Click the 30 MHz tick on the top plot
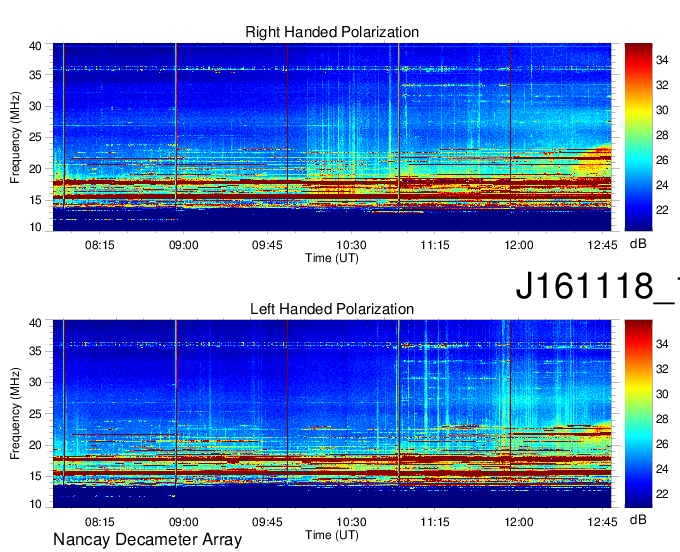 pyautogui.click(x=35, y=106)
